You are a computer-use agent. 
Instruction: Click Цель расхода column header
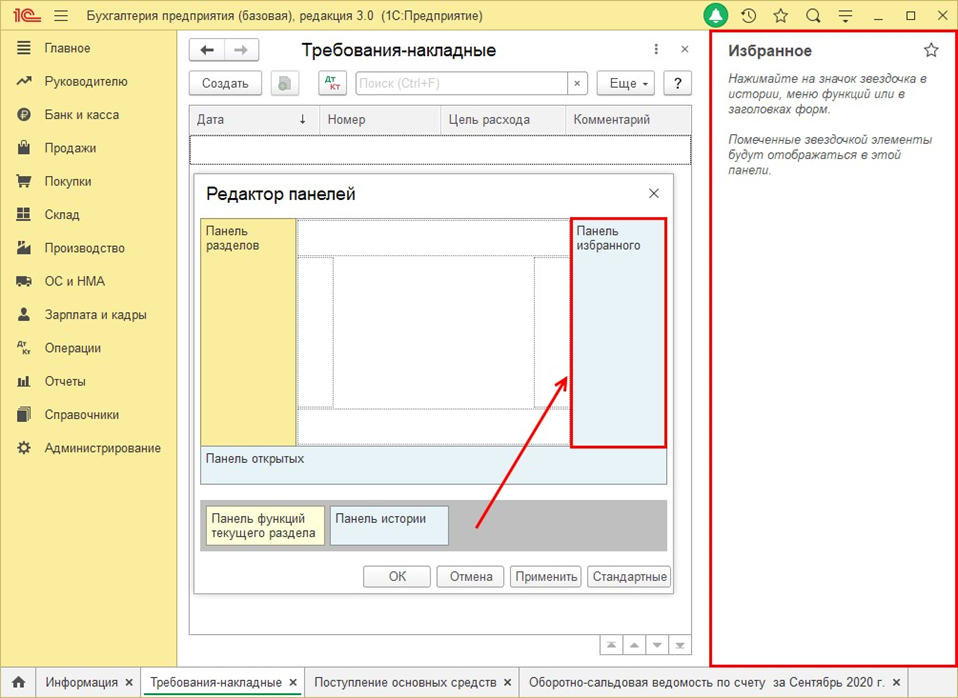click(x=503, y=119)
